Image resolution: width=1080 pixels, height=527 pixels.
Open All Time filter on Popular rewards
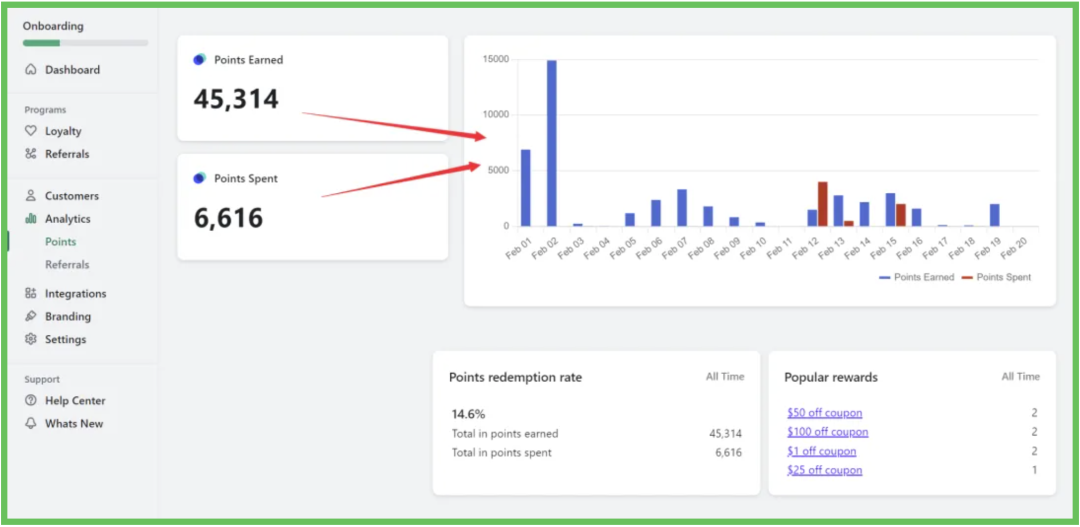pos(1020,377)
